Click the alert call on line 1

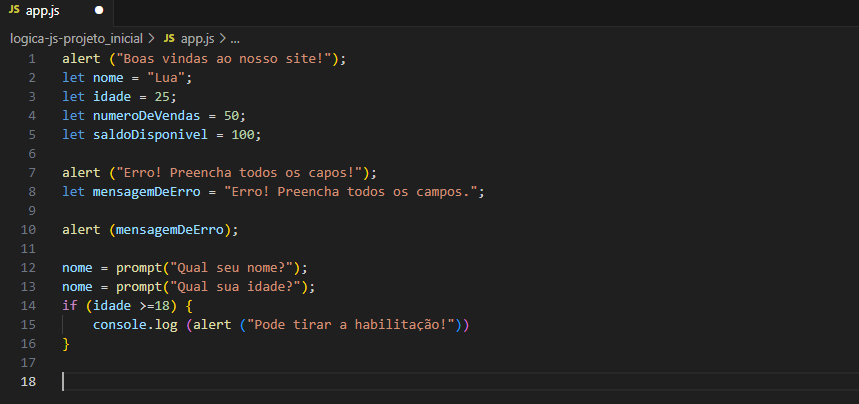tap(81, 59)
